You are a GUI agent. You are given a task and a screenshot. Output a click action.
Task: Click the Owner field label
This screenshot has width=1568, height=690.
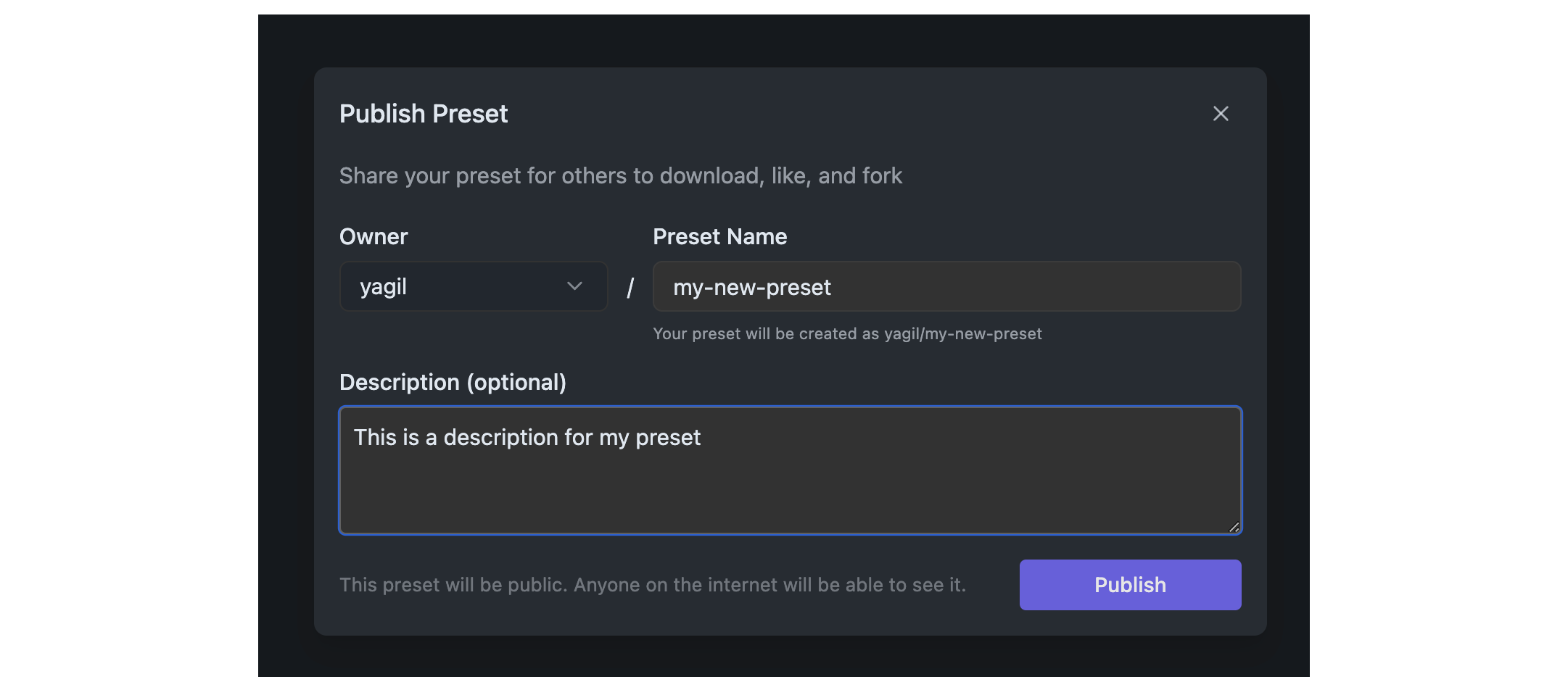374,237
